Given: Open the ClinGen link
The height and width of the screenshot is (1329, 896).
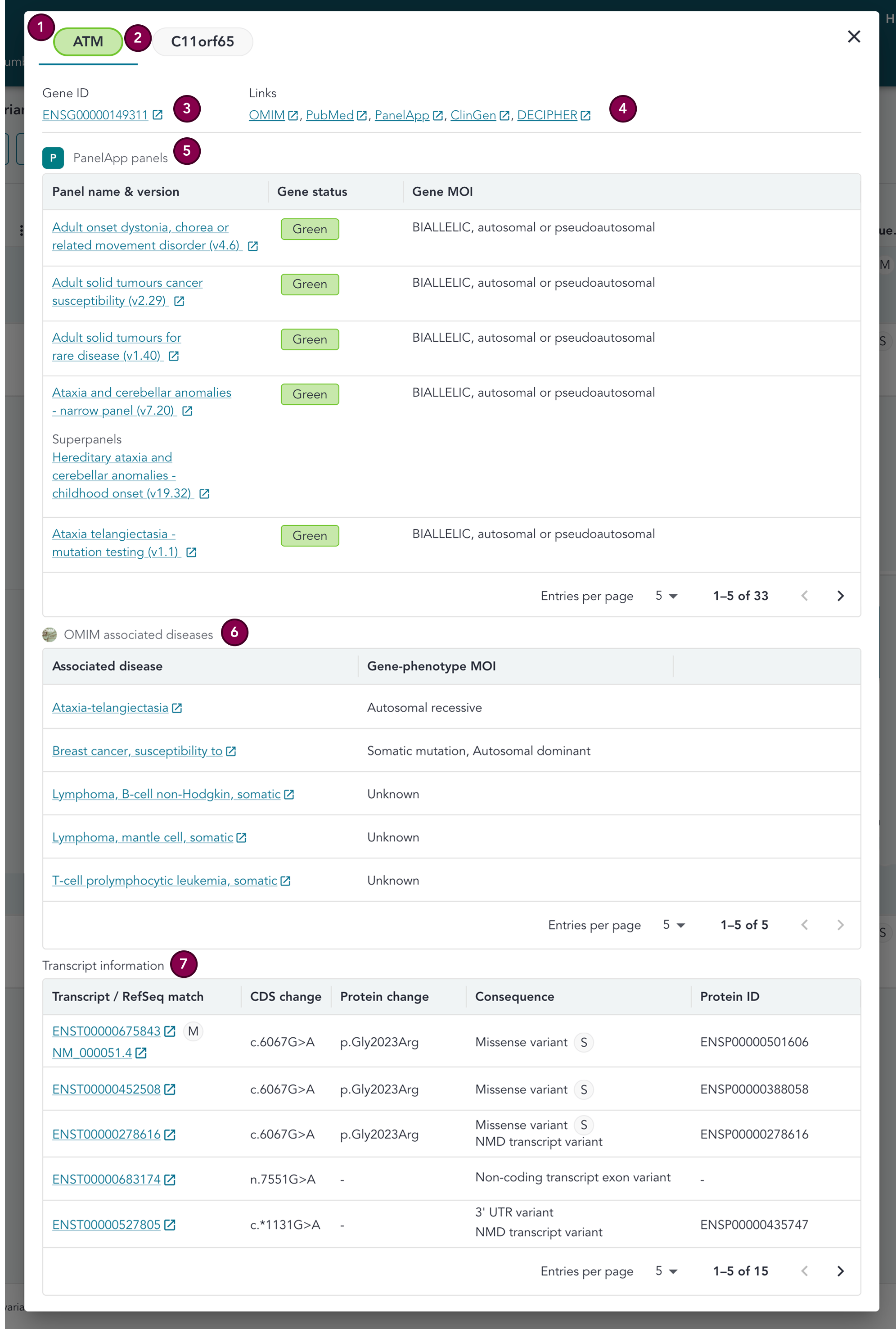Looking at the screenshot, I should [x=473, y=115].
